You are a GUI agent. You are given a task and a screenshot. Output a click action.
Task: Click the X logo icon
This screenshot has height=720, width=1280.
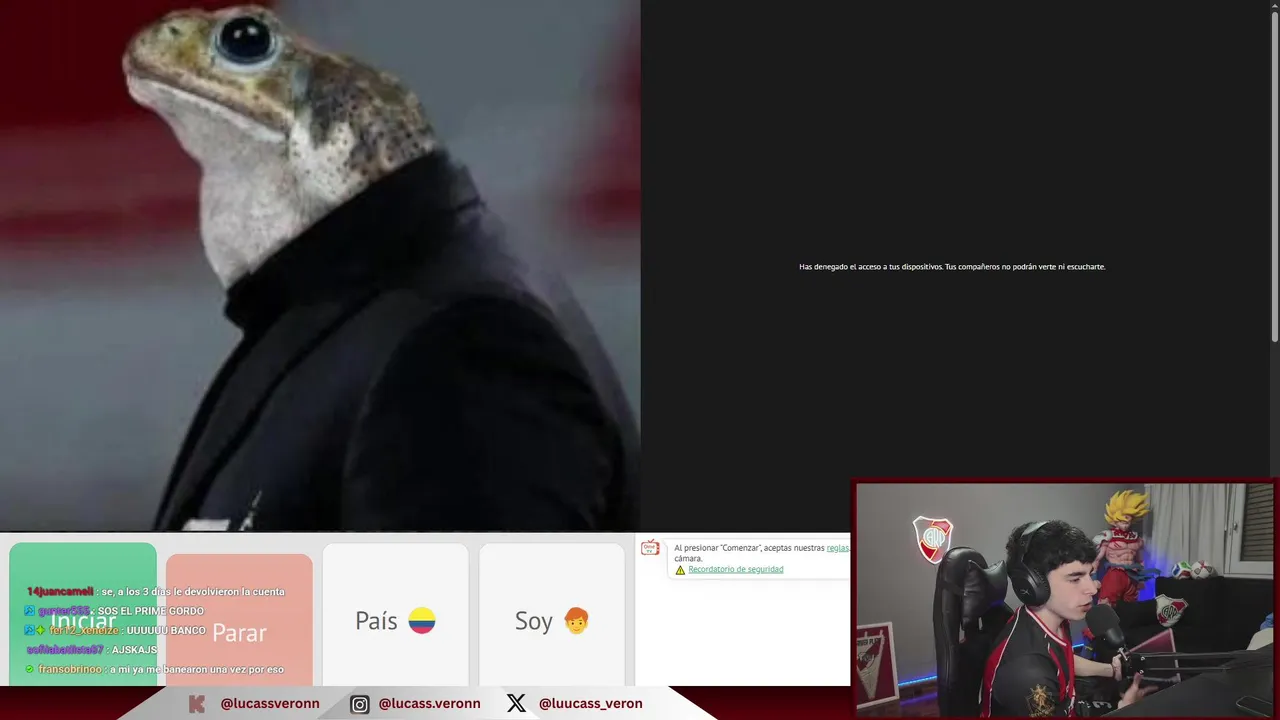(x=516, y=704)
